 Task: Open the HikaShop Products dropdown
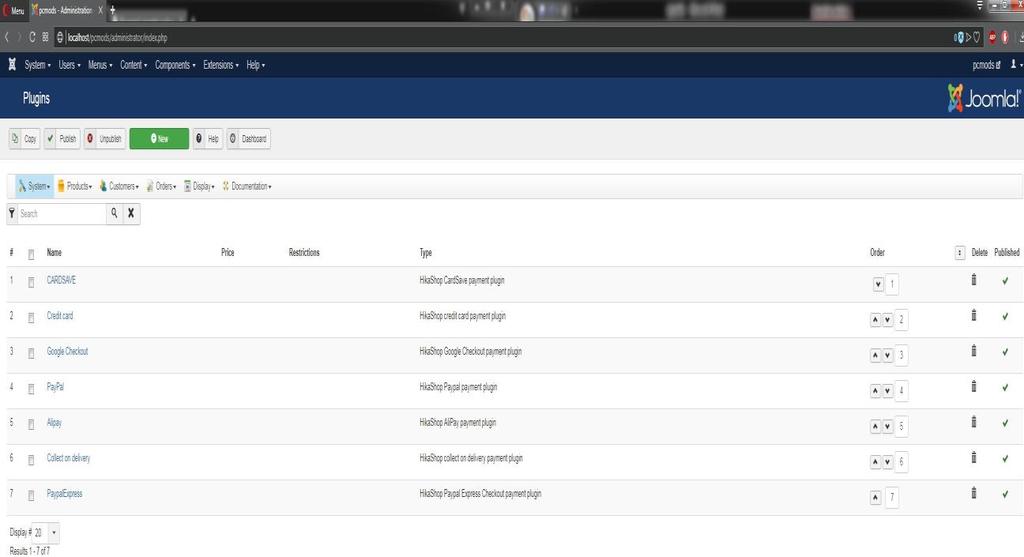pos(74,186)
